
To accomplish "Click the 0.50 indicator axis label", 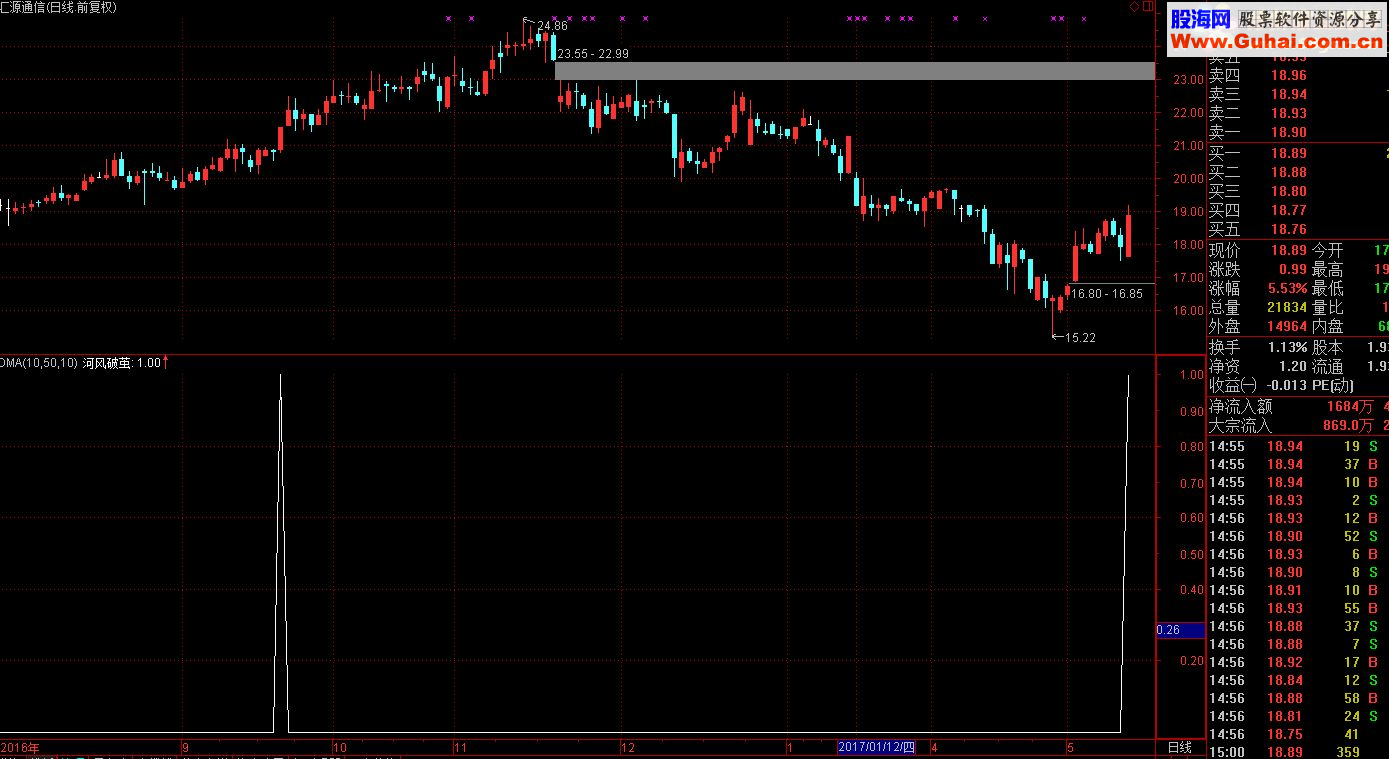I will (1191, 554).
